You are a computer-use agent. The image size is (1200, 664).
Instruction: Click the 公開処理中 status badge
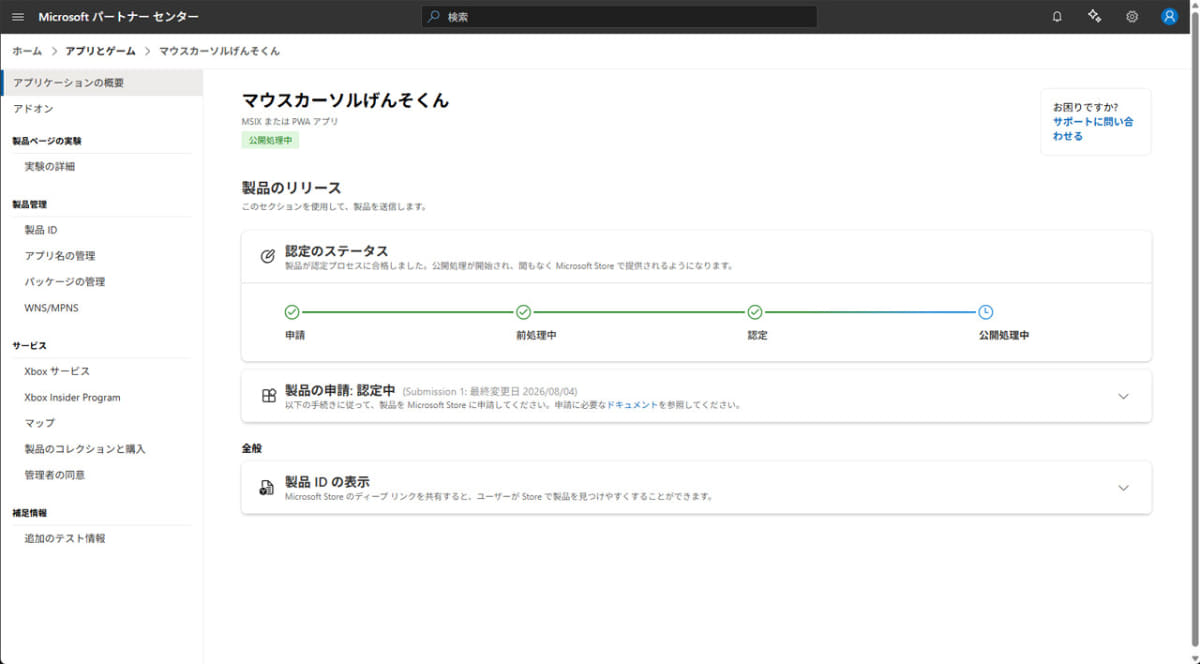(x=270, y=141)
